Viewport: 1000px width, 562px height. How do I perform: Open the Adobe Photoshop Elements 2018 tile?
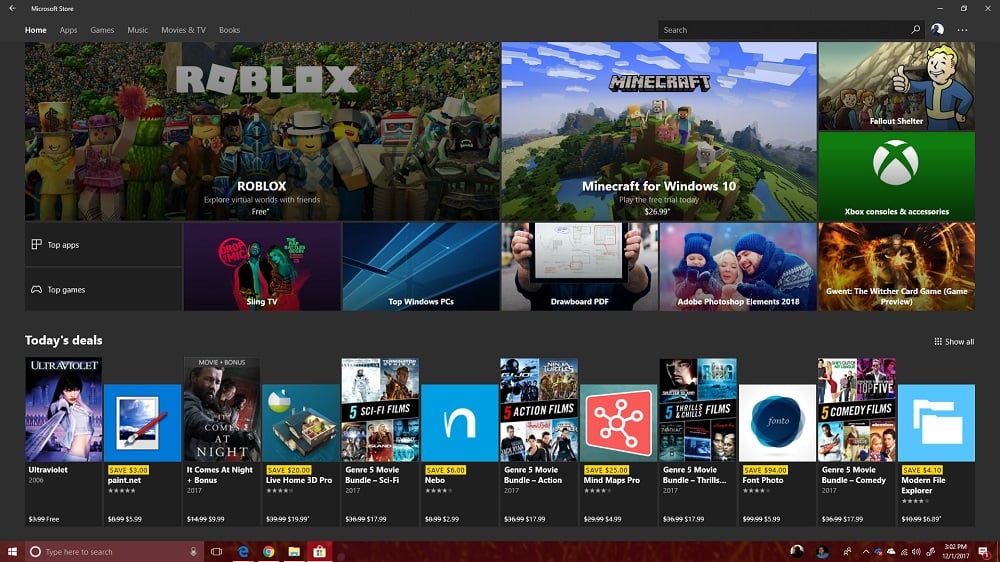[x=738, y=267]
